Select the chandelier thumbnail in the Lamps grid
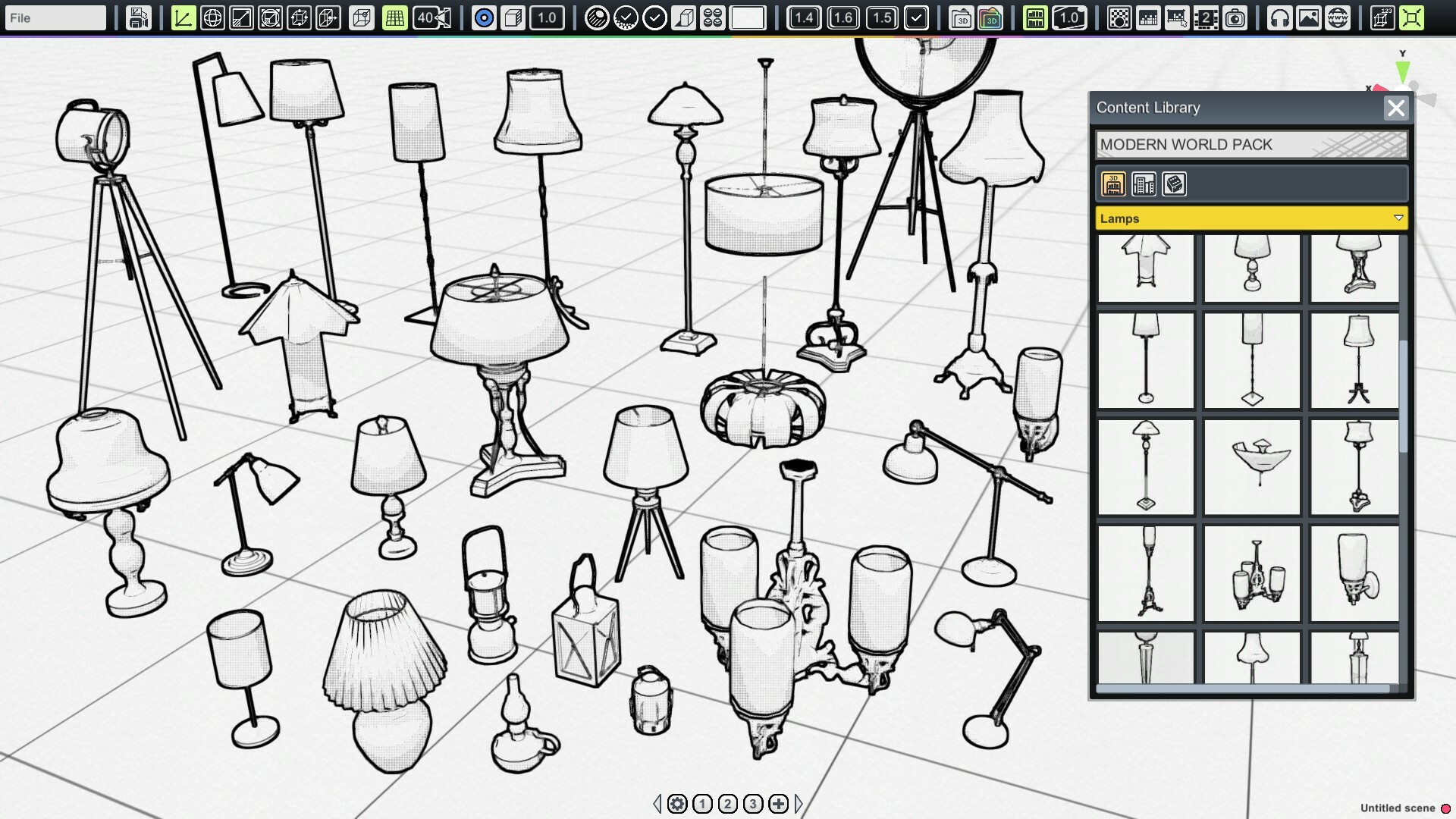The height and width of the screenshot is (819, 1456). 1251,574
